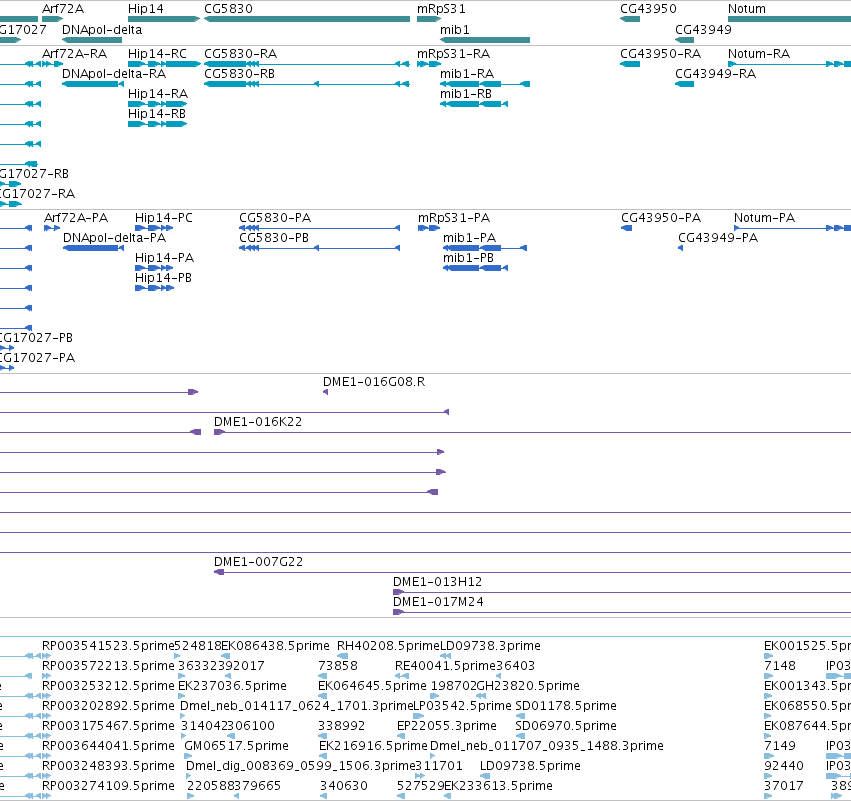Click the CG5830-RA transcript label
Screen dimensions: 851x801
(x=240, y=54)
